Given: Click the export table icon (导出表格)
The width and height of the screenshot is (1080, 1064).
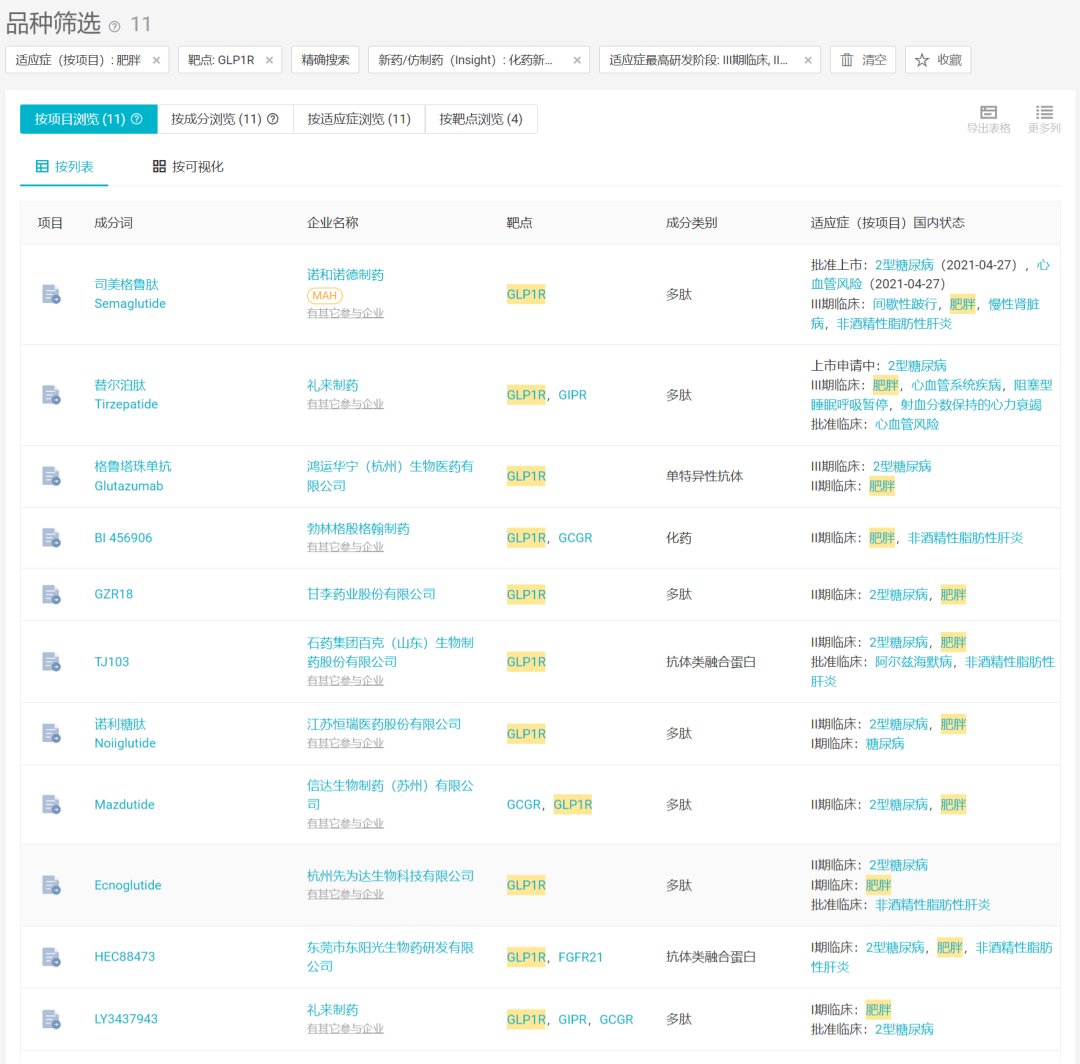Looking at the screenshot, I should click(988, 118).
